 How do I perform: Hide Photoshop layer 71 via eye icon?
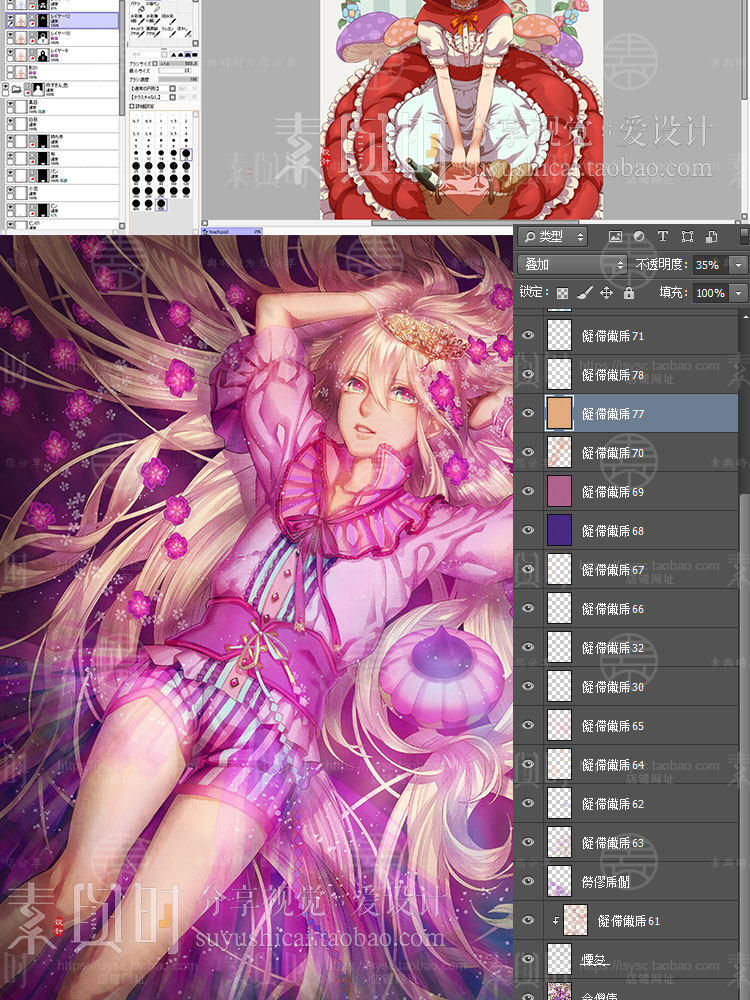pos(528,335)
